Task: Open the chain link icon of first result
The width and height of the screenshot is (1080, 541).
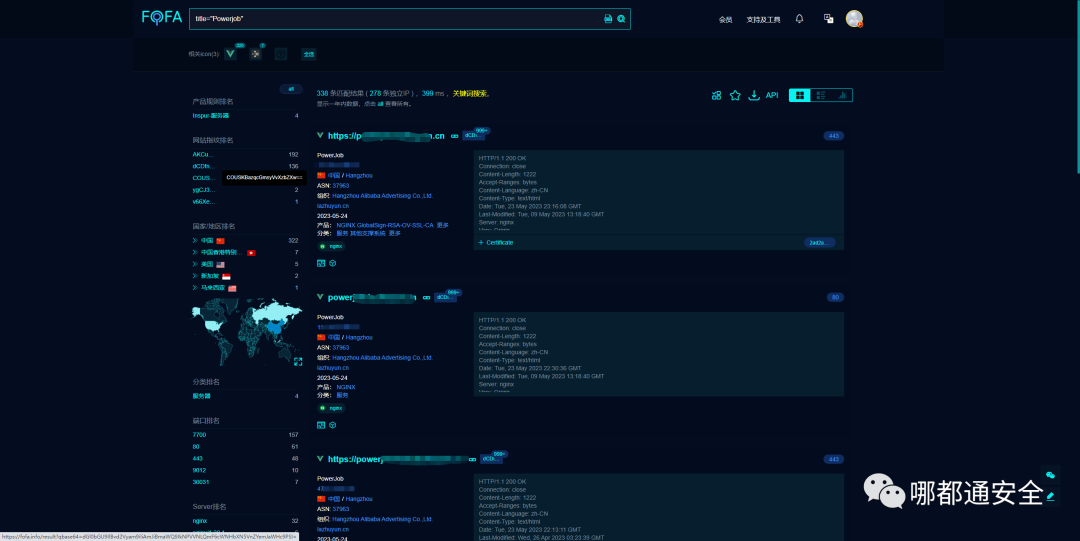Action: [455, 136]
